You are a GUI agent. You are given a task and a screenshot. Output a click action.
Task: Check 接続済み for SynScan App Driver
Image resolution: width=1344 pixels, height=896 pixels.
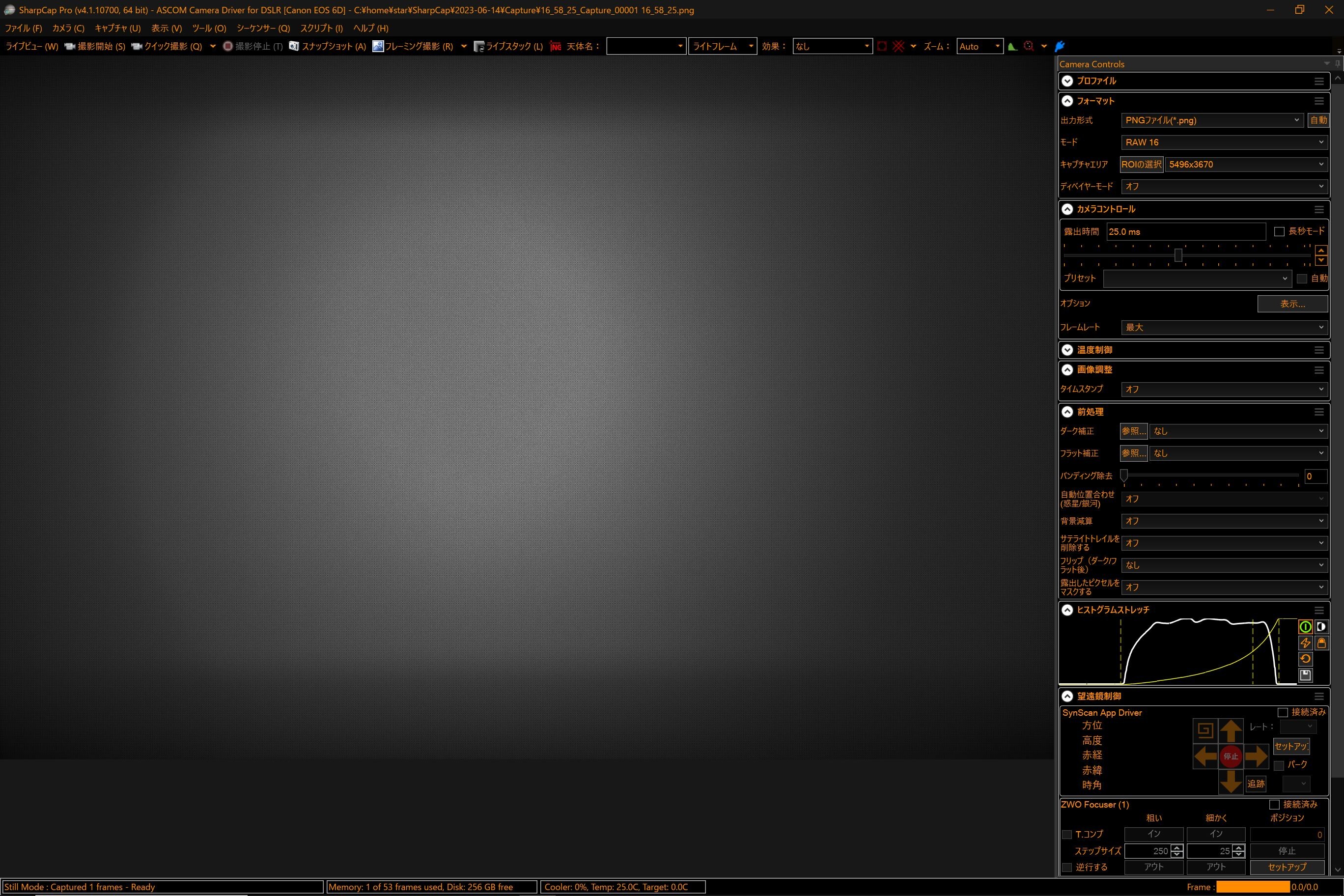[1283, 713]
